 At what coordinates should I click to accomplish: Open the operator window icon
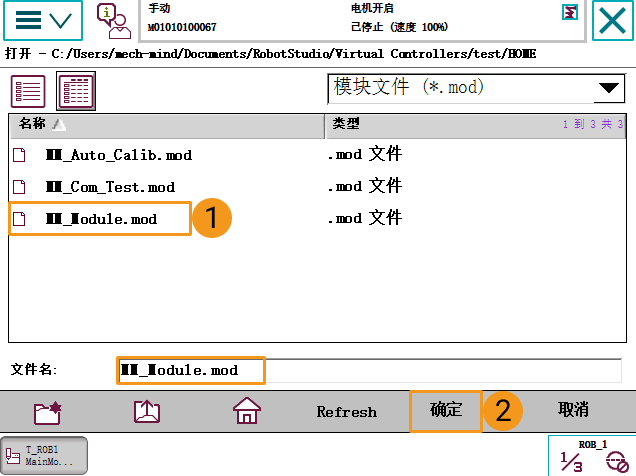pos(114,21)
